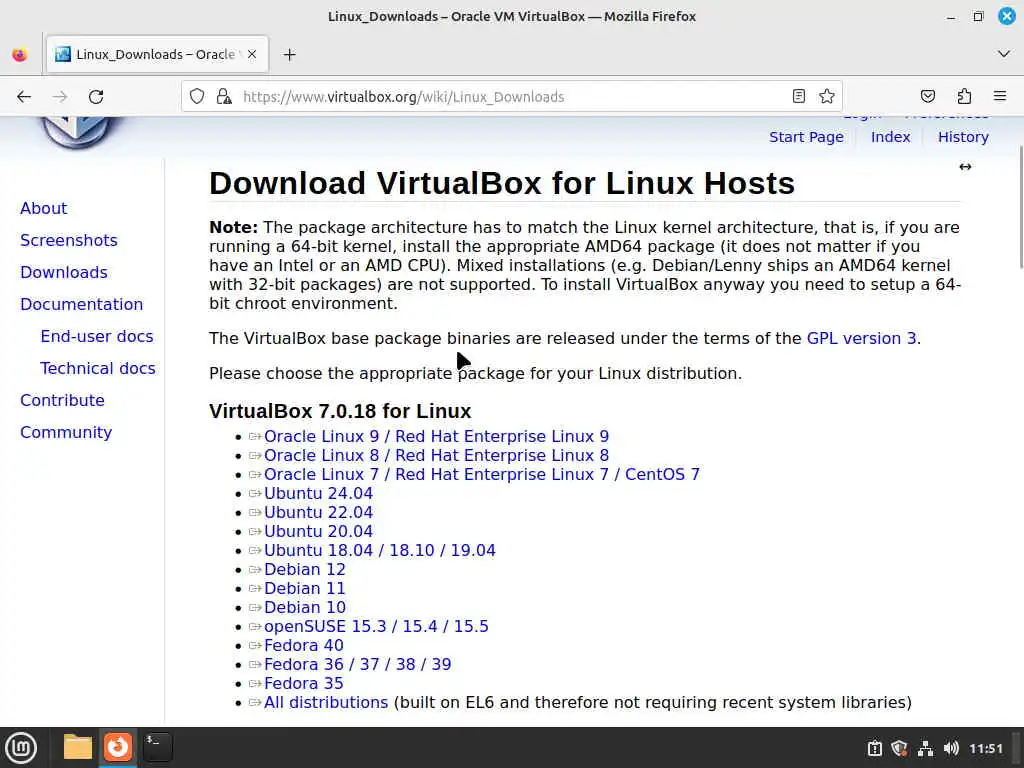Close the Linux_Downloads tab
The width and height of the screenshot is (1024, 768).
(x=252, y=55)
